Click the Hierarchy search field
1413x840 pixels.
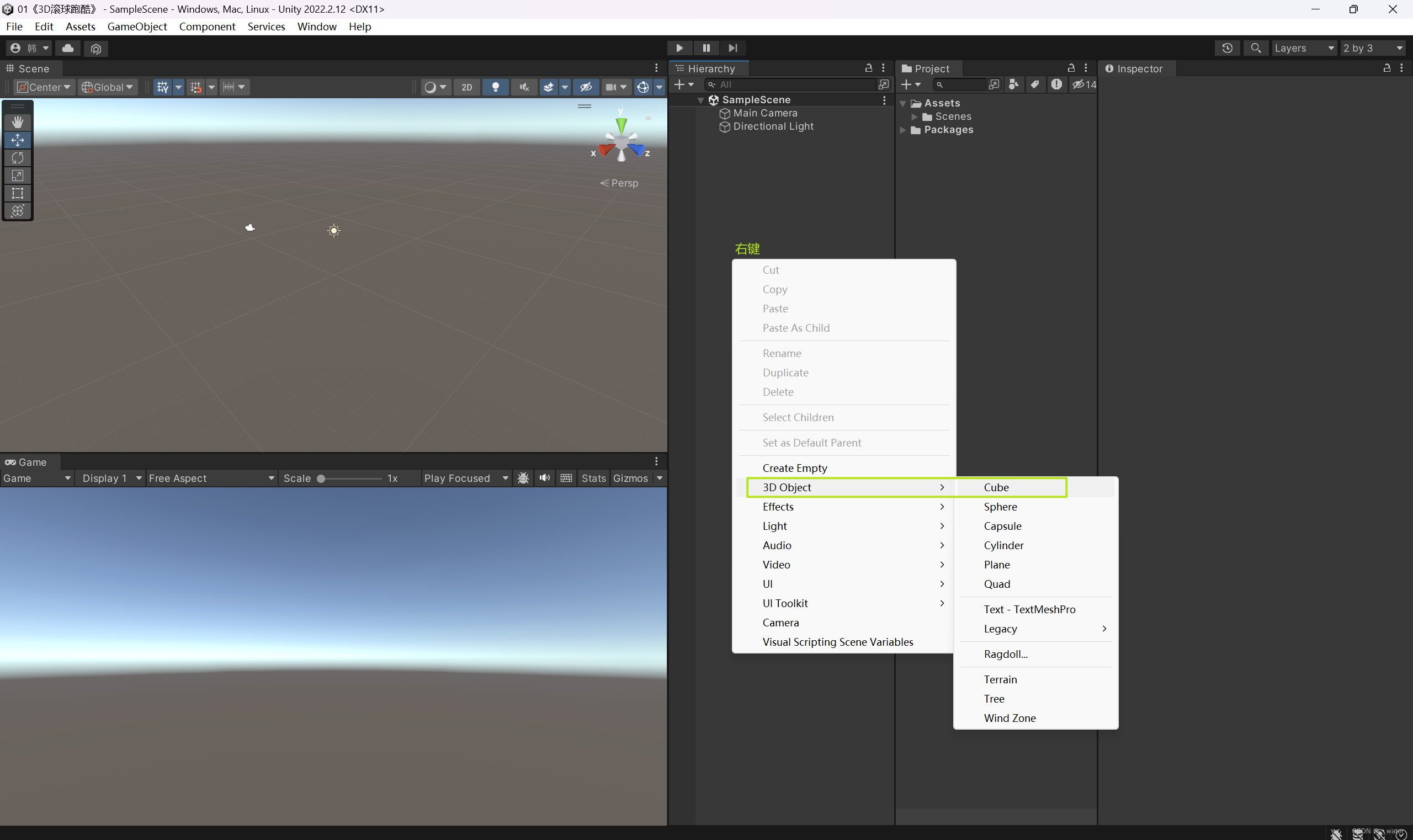(793, 84)
